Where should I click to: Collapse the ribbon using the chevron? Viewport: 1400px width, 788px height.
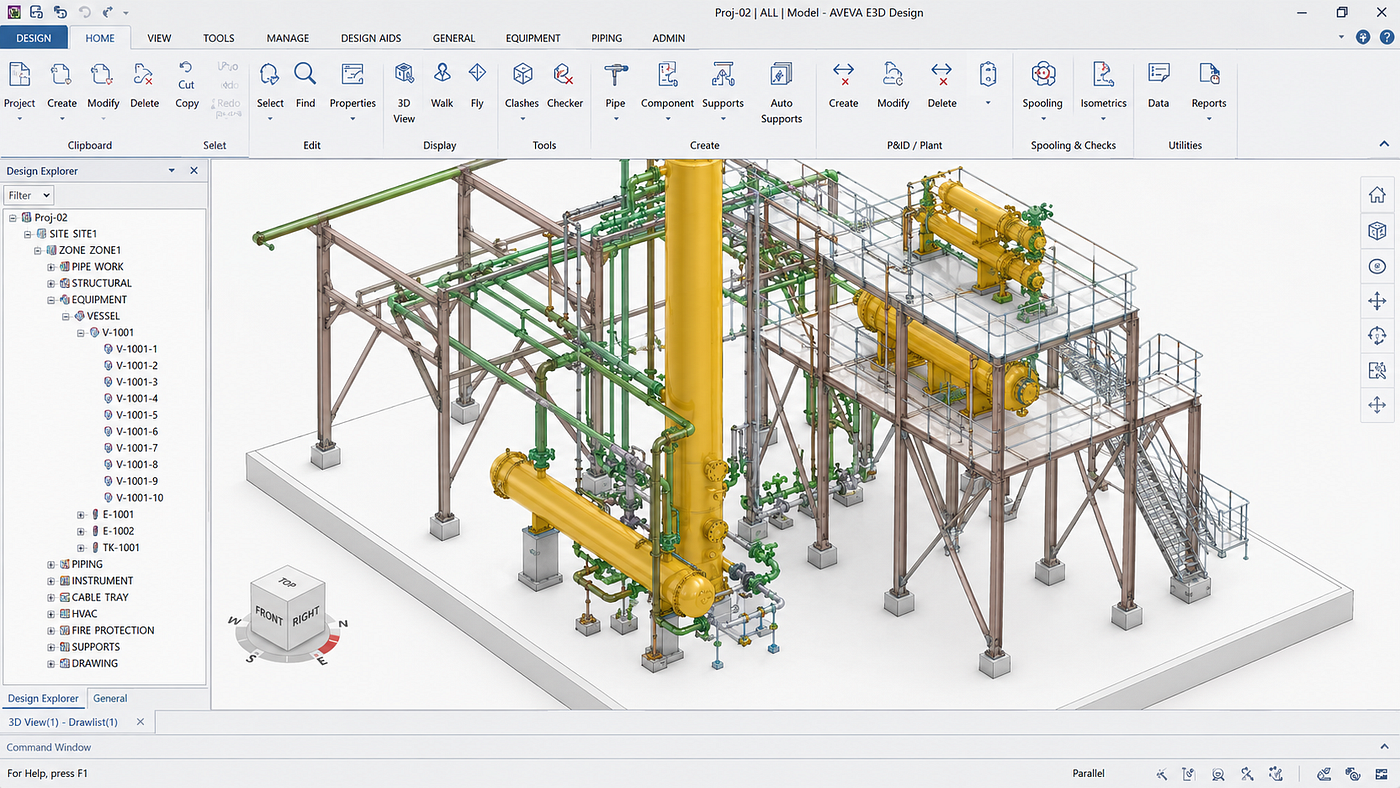(x=1385, y=144)
